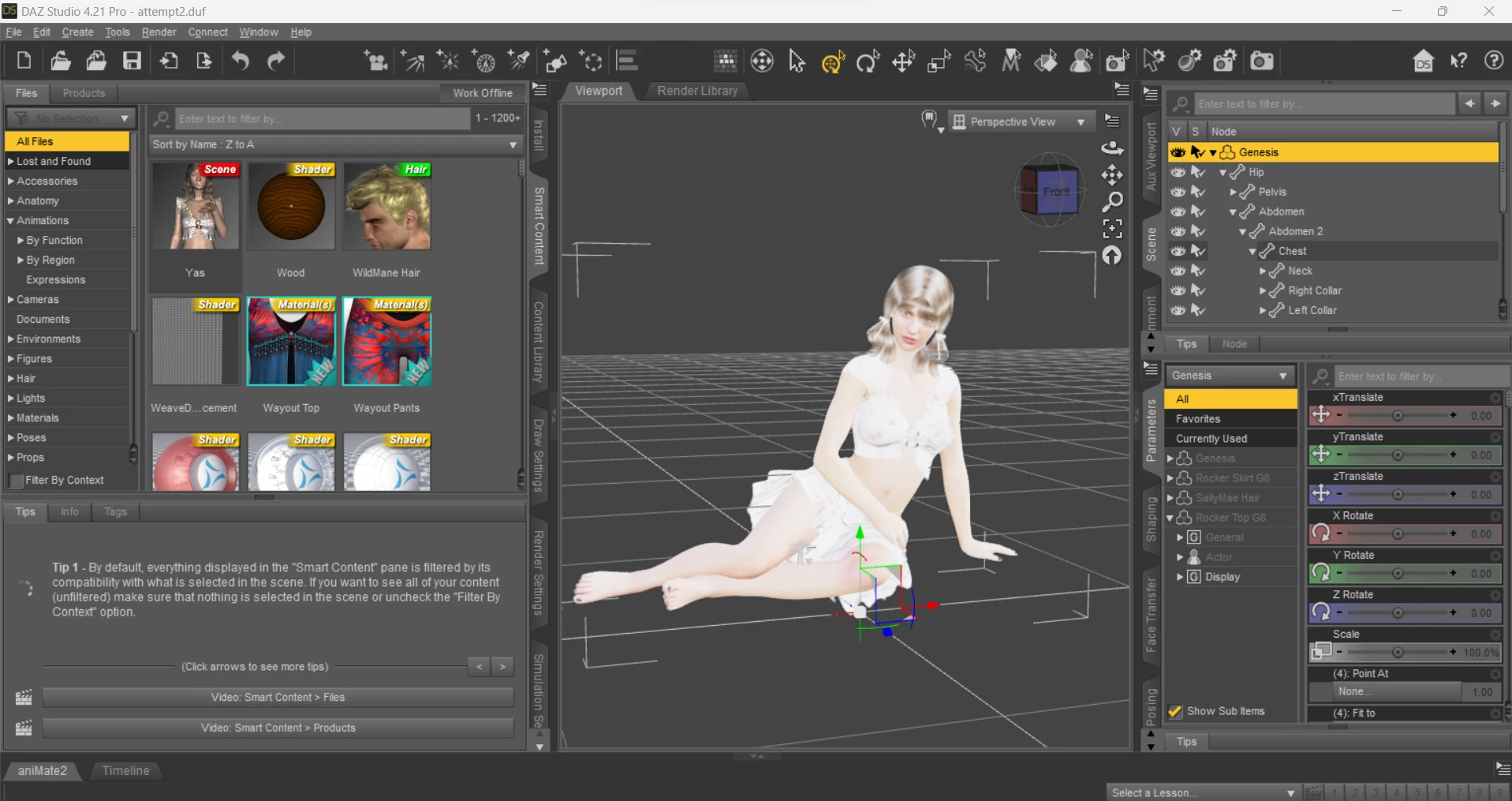Toggle visibility eye for Chest node
The width and height of the screenshot is (1512, 801).
coord(1178,251)
